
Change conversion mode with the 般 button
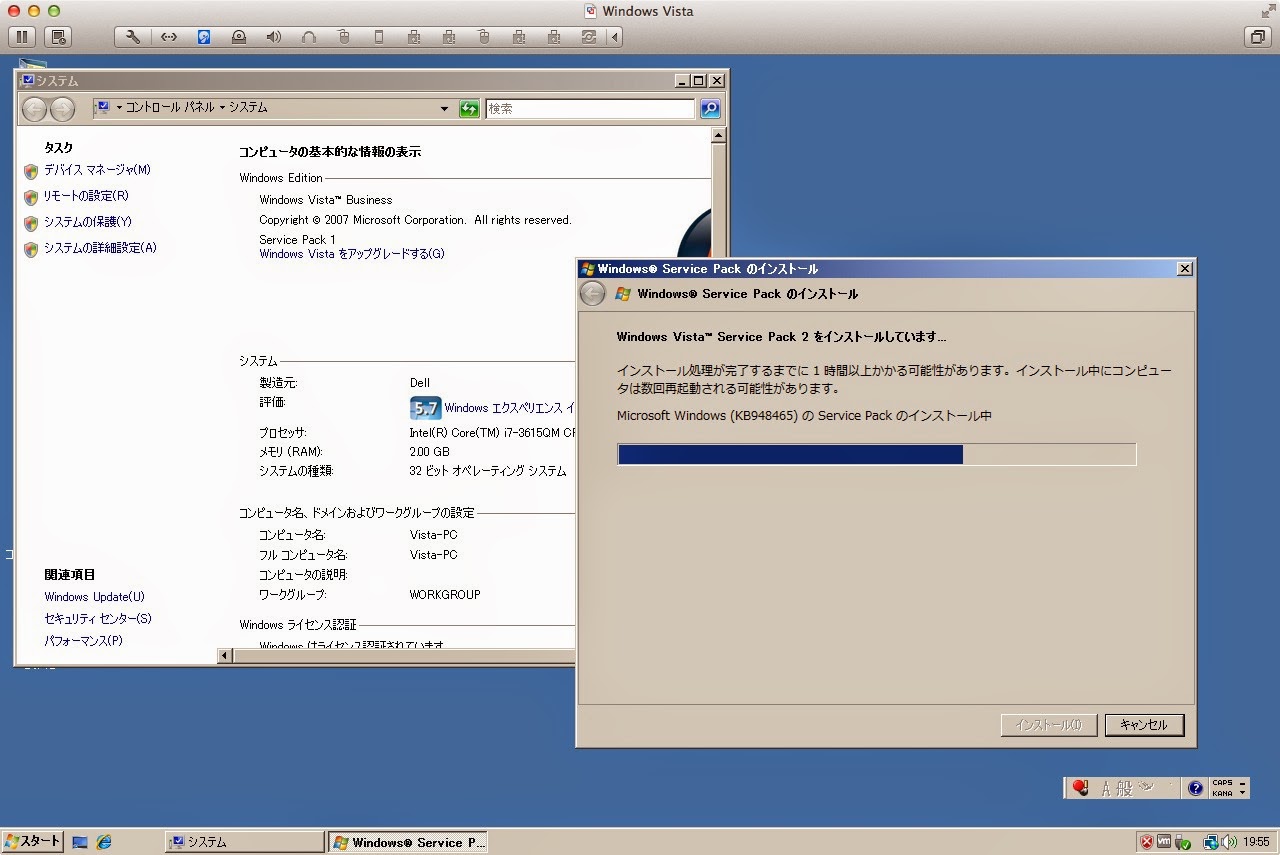tap(1124, 788)
